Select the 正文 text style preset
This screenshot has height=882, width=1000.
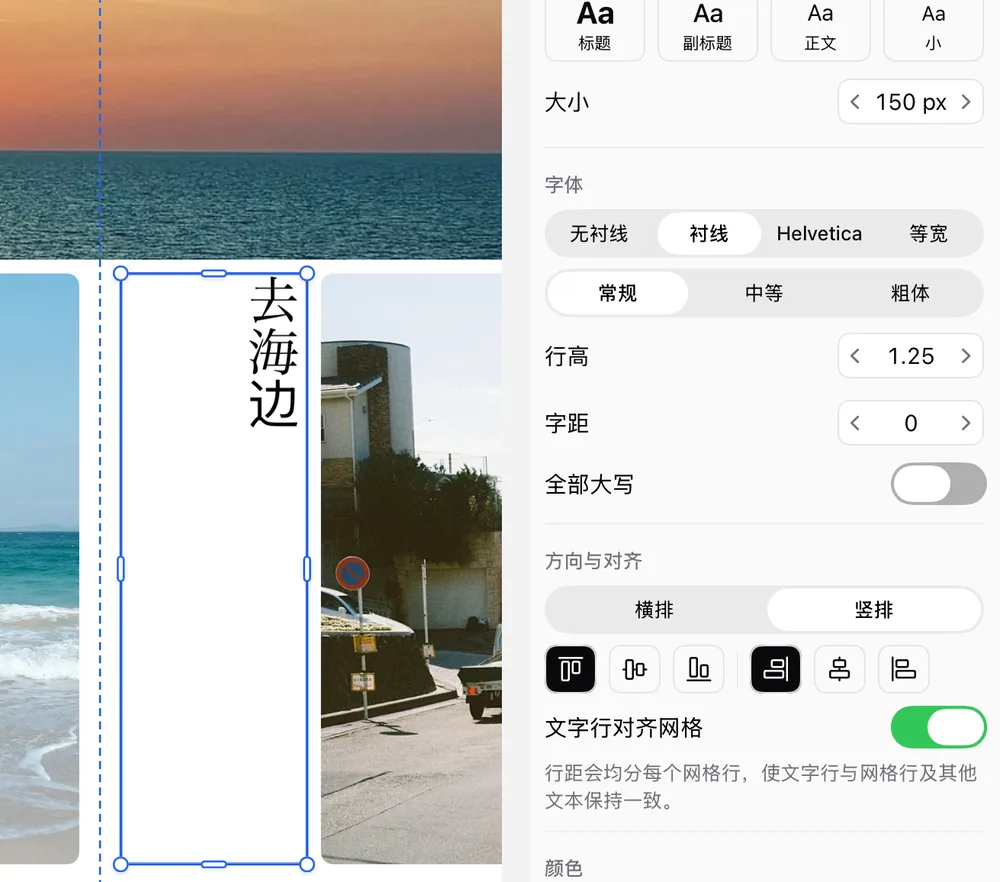pyautogui.click(x=820, y=29)
